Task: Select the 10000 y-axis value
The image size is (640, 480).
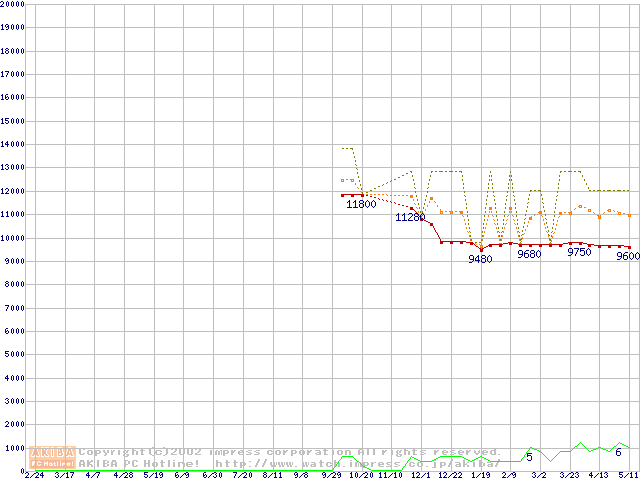Action: coord(12,238)
